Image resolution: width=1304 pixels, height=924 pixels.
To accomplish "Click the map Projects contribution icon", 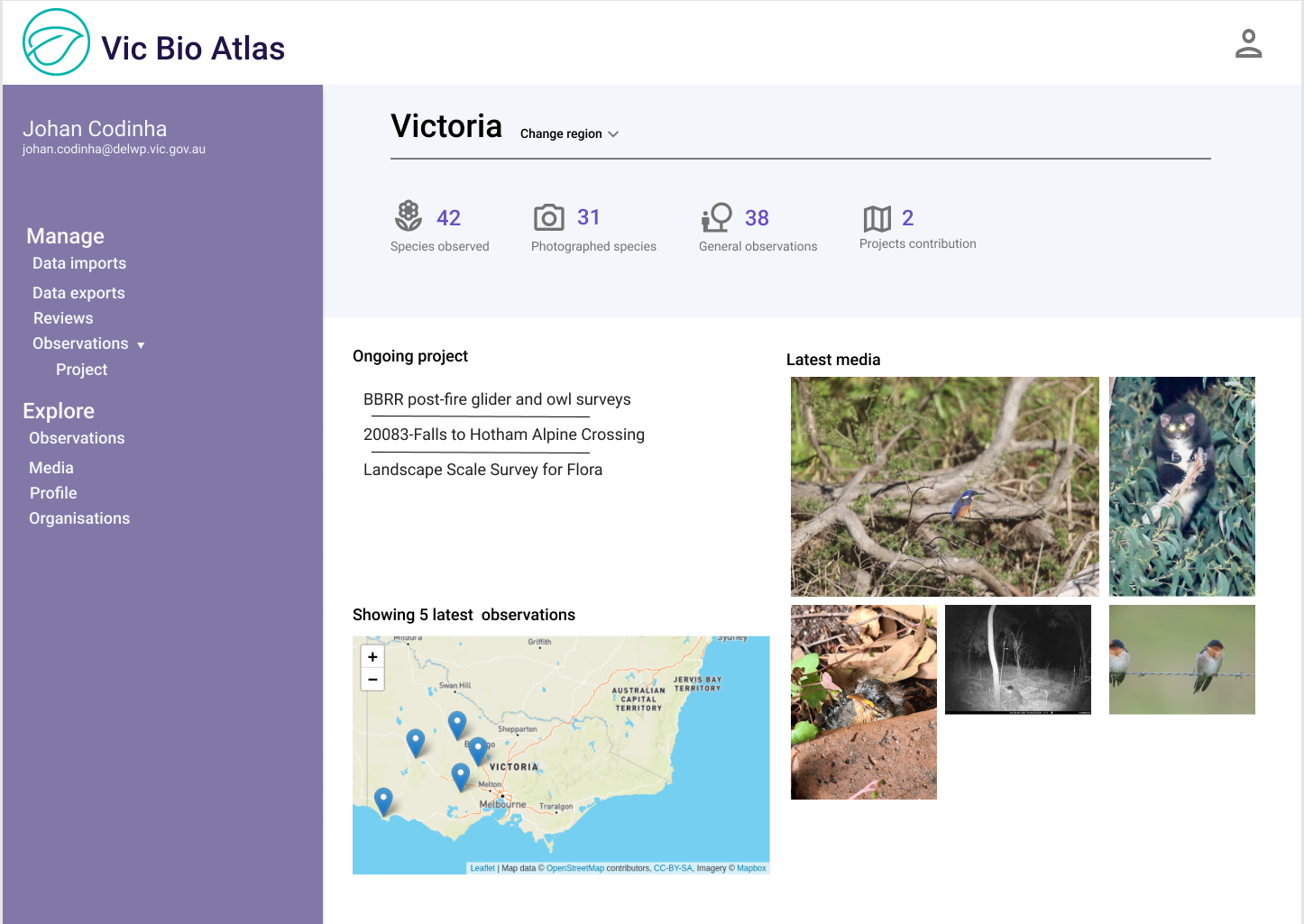I will point(877,218).
